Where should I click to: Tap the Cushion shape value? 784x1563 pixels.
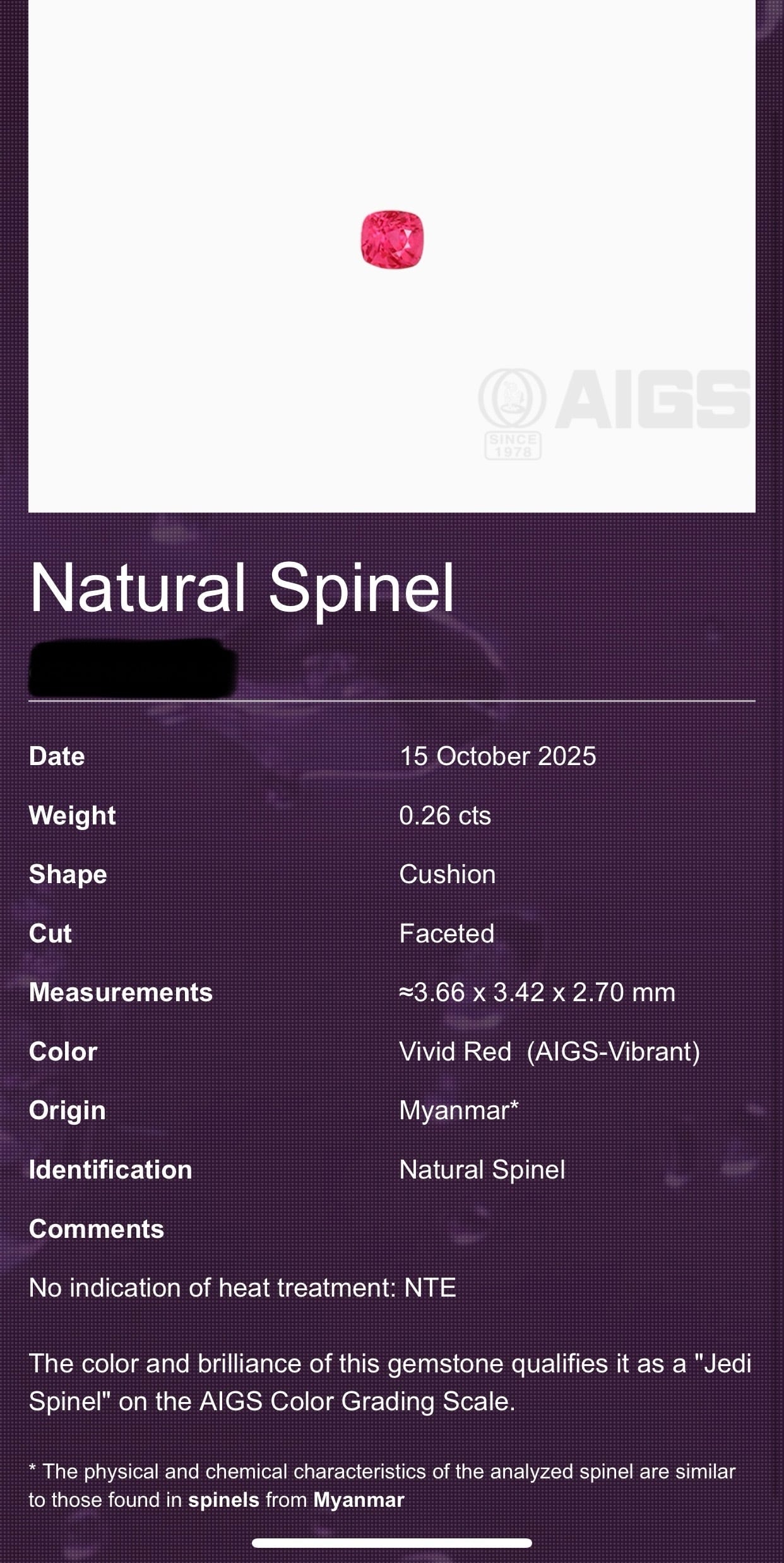point(448,874)
